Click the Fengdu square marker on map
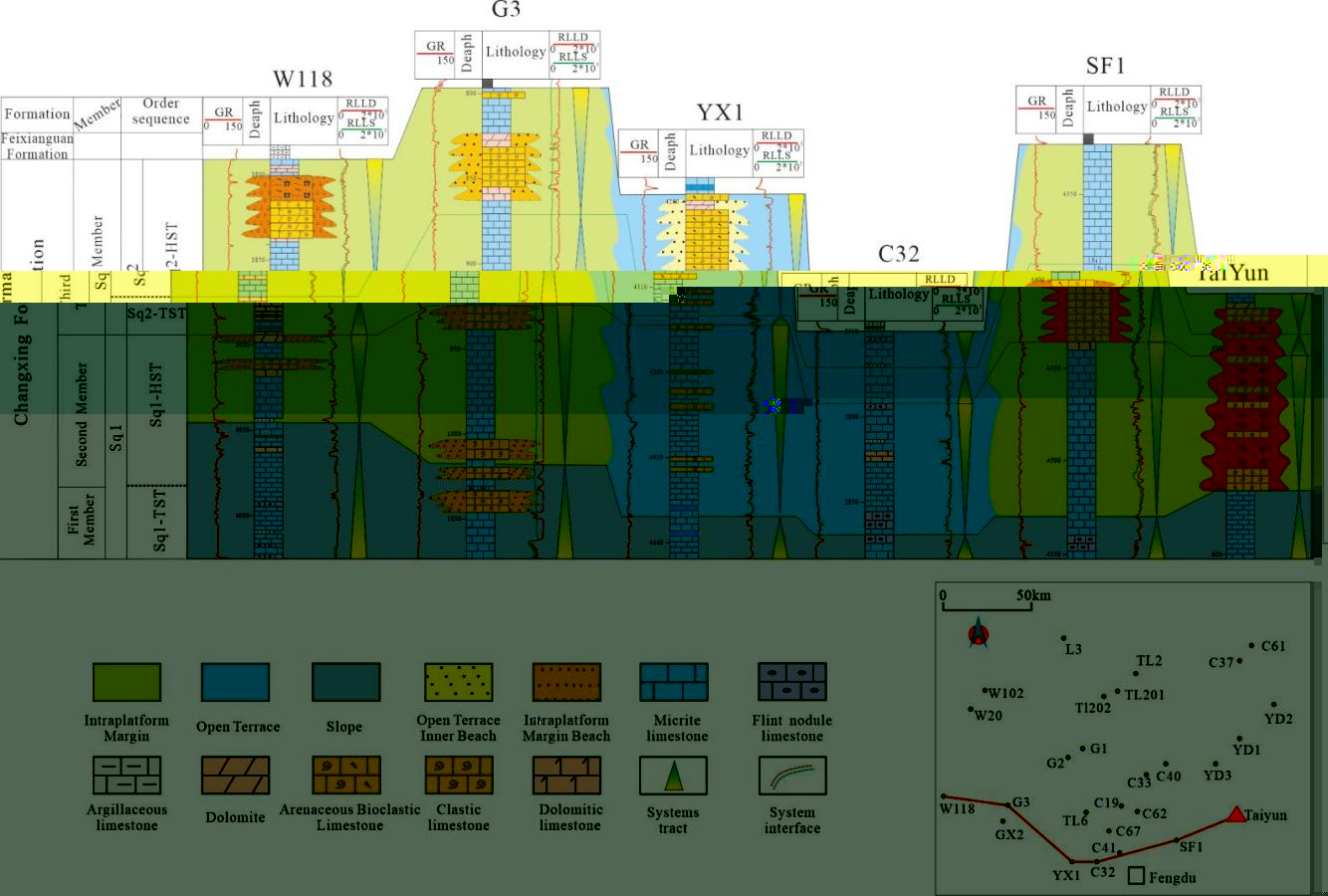The width and height of the screenshot is (1328, 896). [x=1136, y=876]
